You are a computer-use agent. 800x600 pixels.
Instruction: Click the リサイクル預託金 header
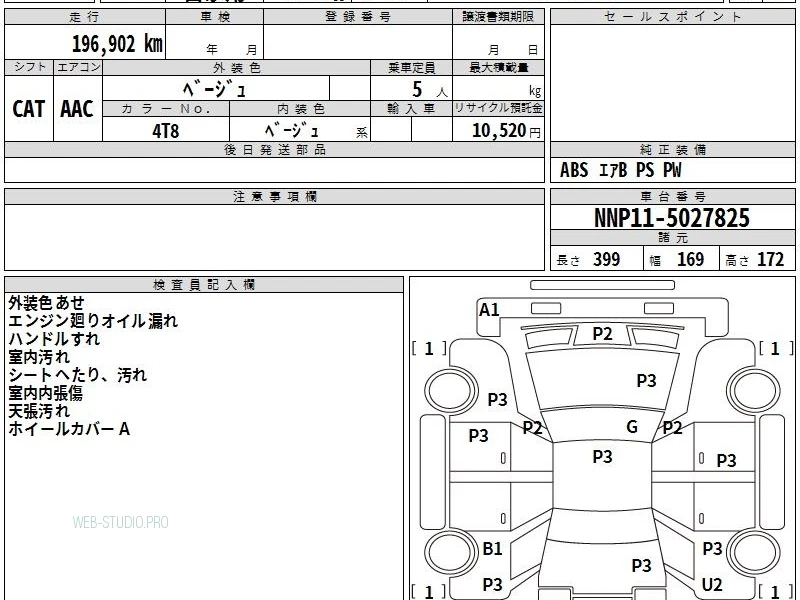498,108
